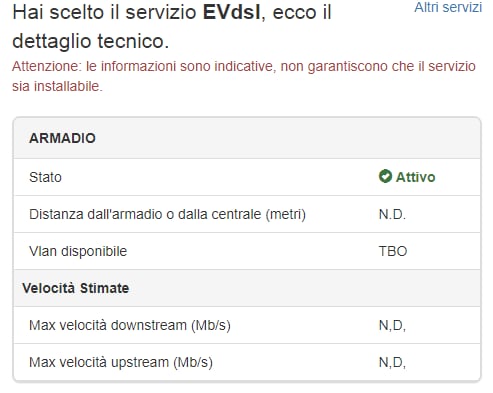Select the Attivo status text
This screenshot has height=393, width=493.
click(x=415, y=177)
